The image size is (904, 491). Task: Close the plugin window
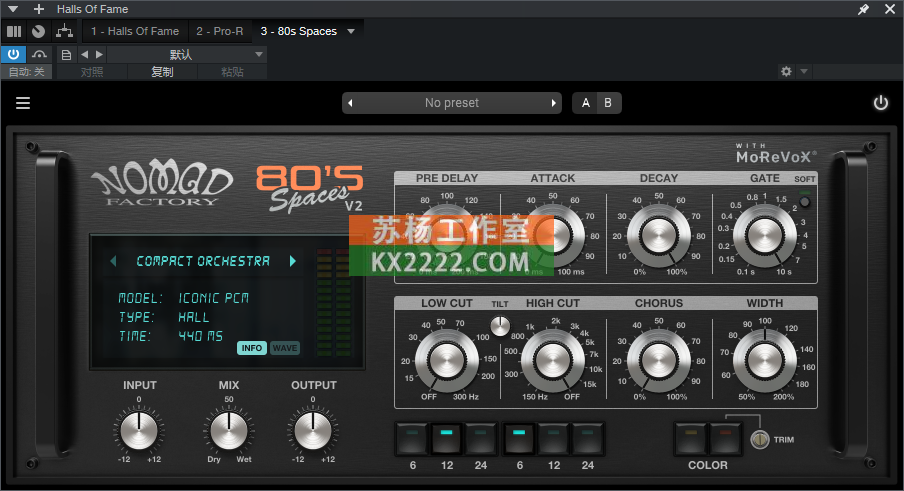[890, 9]
